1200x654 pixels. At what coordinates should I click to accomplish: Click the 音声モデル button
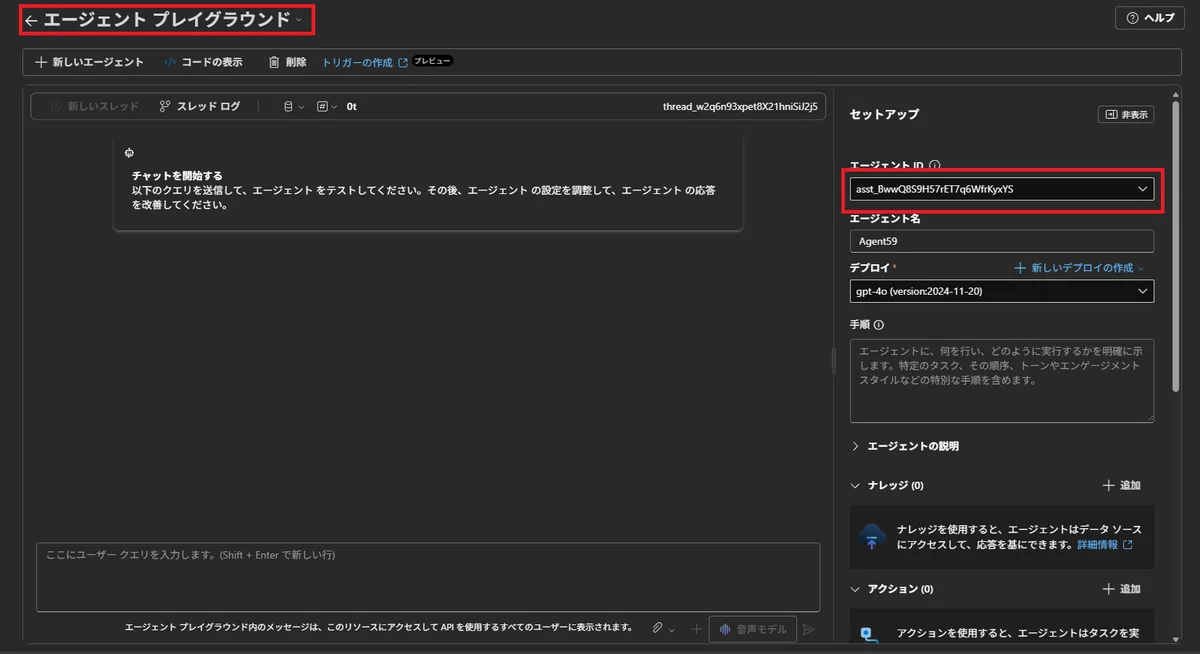pyautogui.click(x=753, y=629)
